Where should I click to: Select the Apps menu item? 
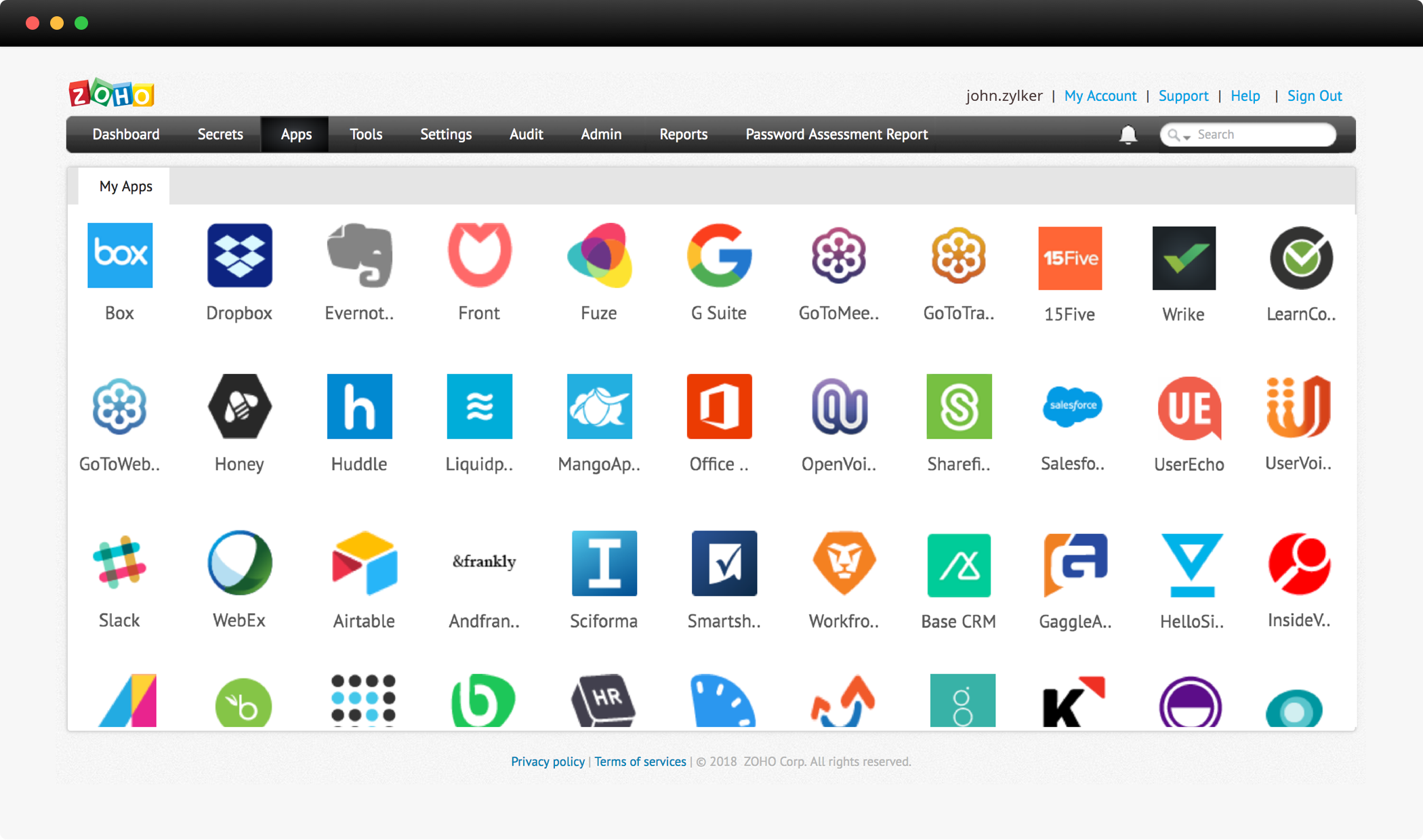tap(296, 134)
